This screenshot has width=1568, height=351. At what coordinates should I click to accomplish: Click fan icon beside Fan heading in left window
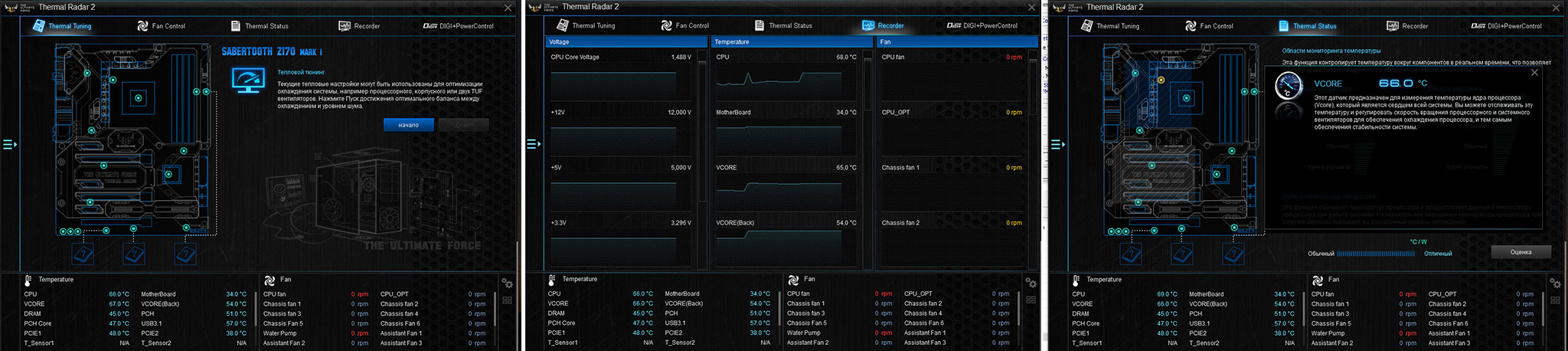269,280
